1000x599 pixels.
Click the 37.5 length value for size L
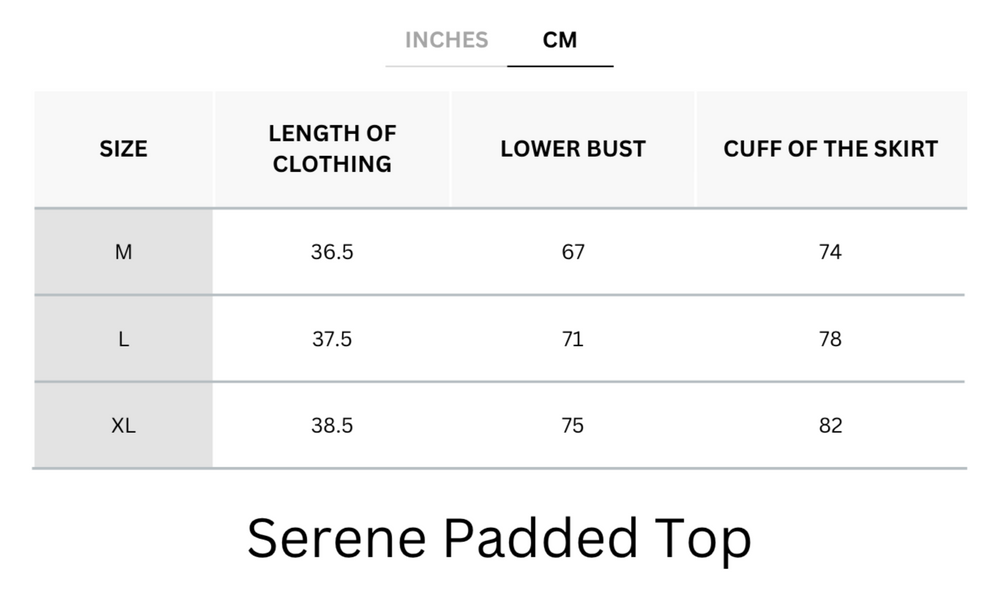click(x=331, y=338)
